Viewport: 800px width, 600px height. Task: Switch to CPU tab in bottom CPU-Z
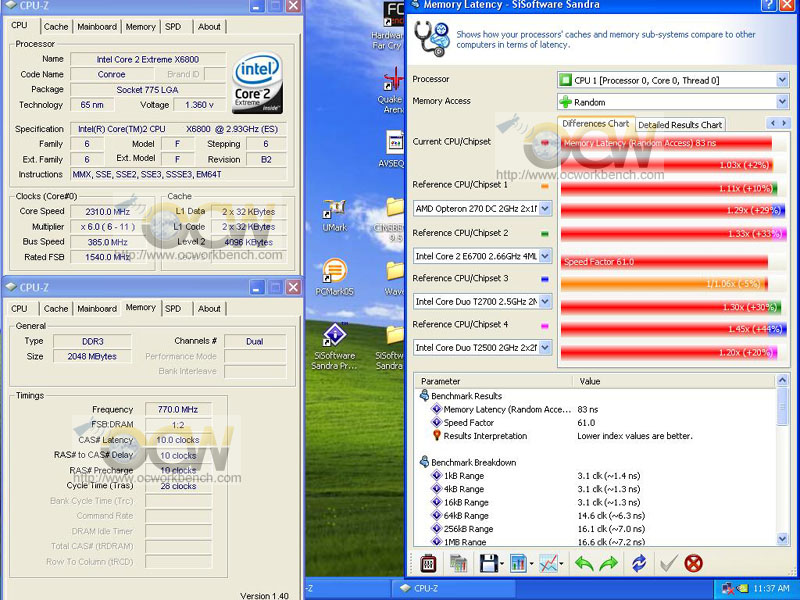(x=19, y=309)
